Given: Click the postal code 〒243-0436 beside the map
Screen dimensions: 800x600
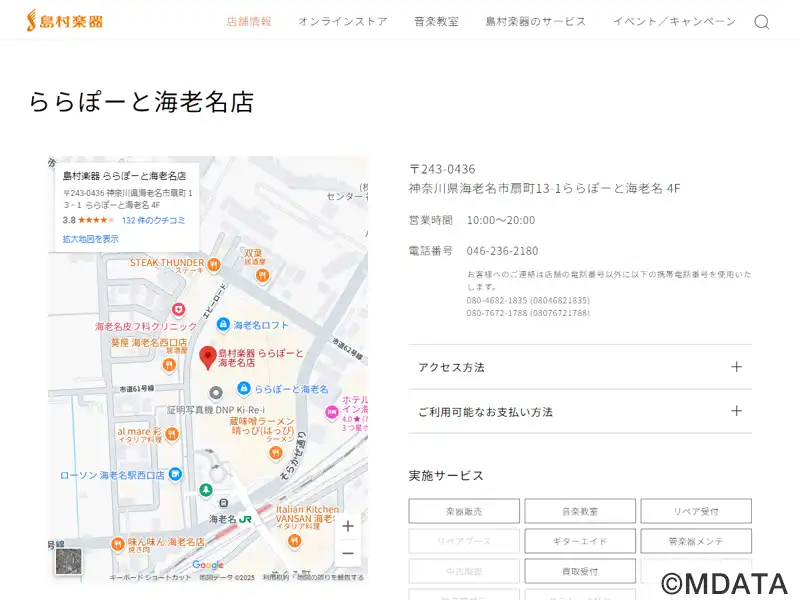Looking at the screenshot, I should (442, 169).
